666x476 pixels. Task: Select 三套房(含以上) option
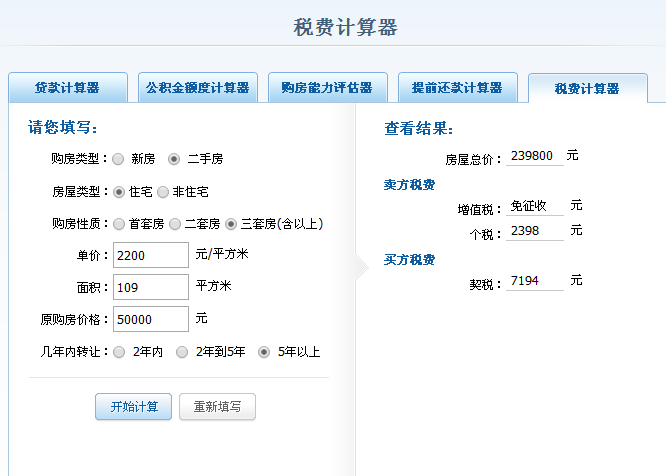[231, 224]
